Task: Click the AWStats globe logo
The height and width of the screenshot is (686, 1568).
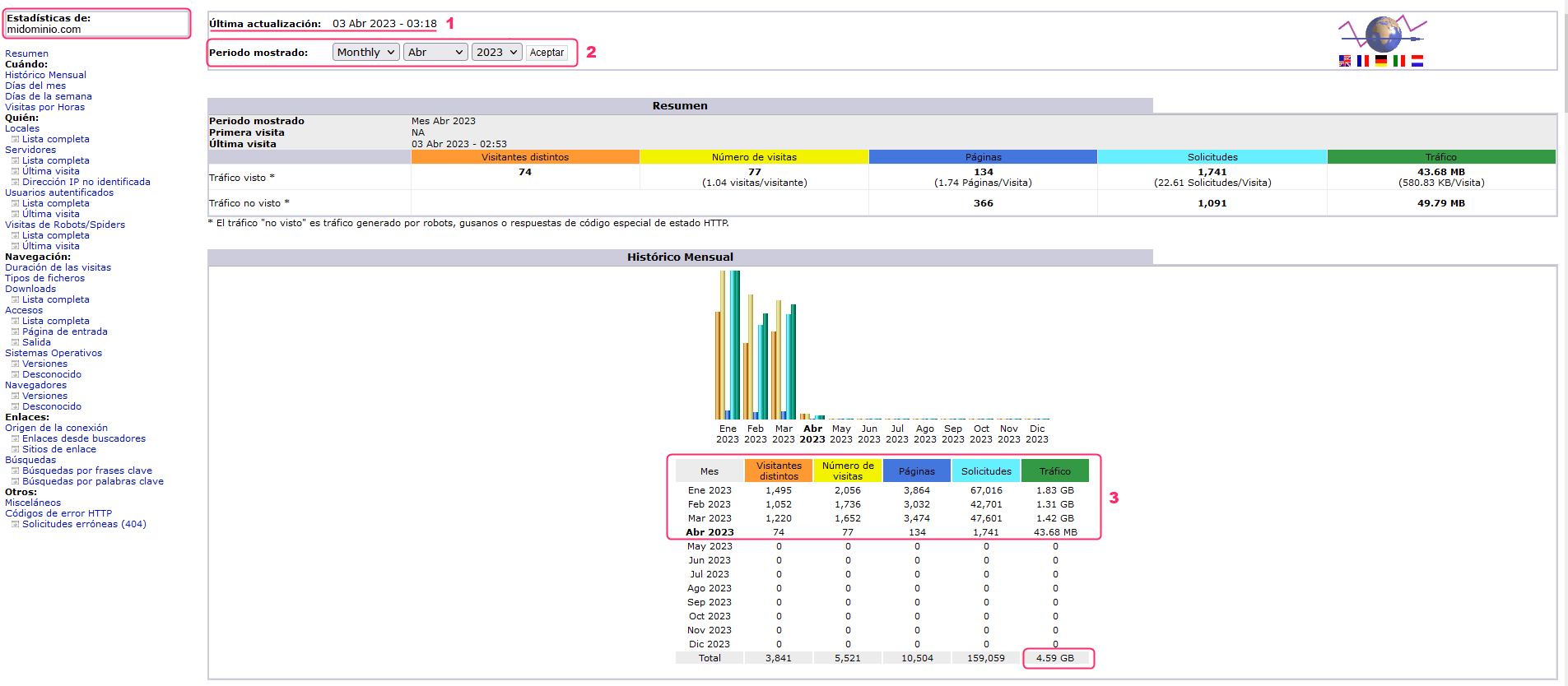Action: click(x=1383, y=34)
